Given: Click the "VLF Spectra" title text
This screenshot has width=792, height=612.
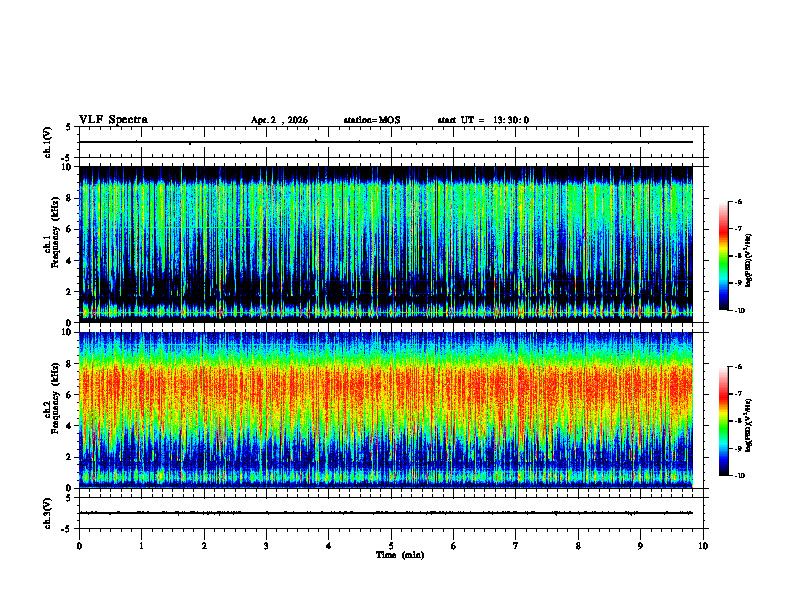Looking at the screenshot, I should (113, 120).
